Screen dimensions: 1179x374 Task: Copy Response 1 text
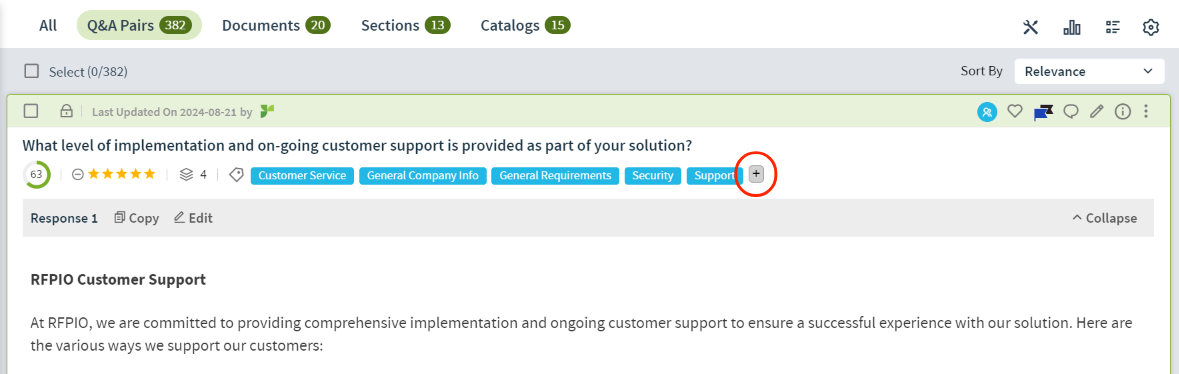pos(136,218)
